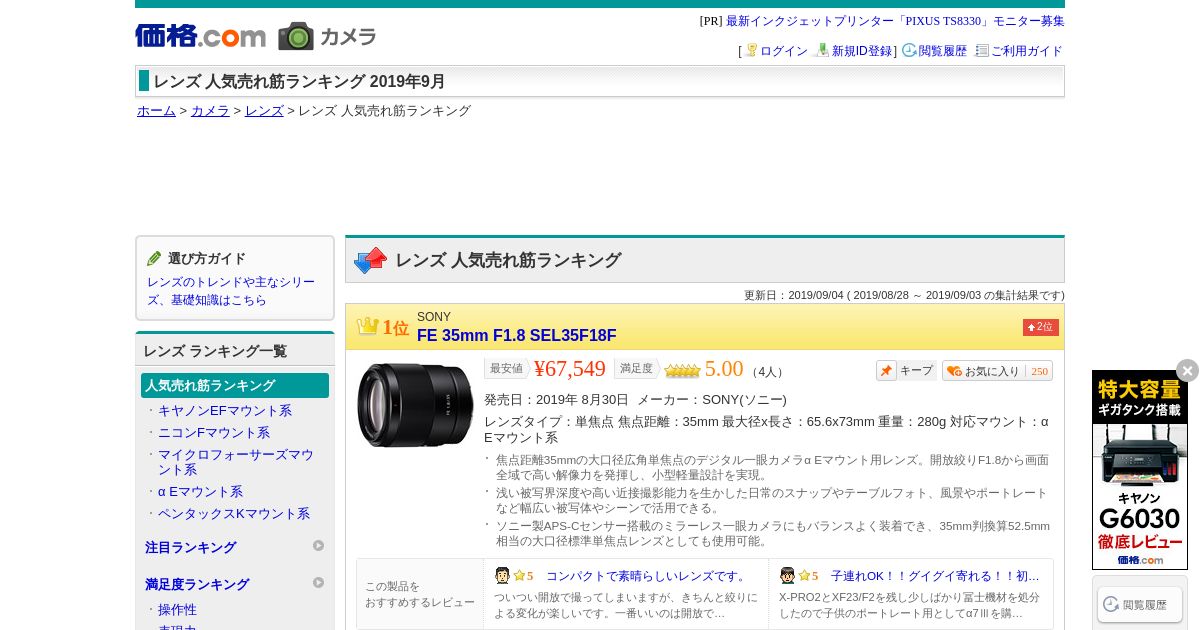
Task: Click the 価格.com logo
Action: [201, 36]
